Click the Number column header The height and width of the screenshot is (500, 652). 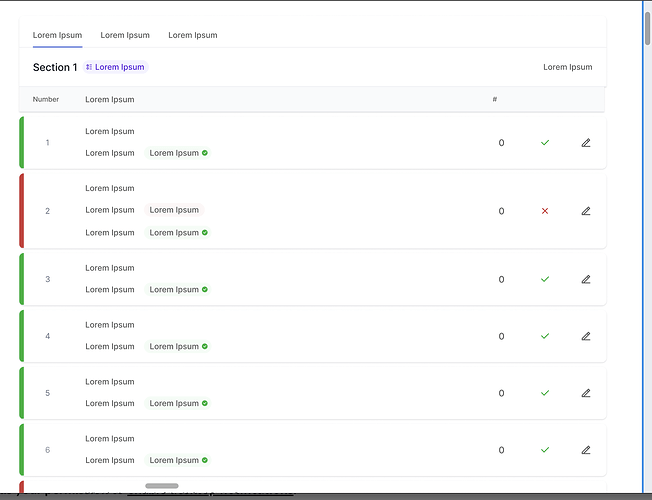click(46, 100)
